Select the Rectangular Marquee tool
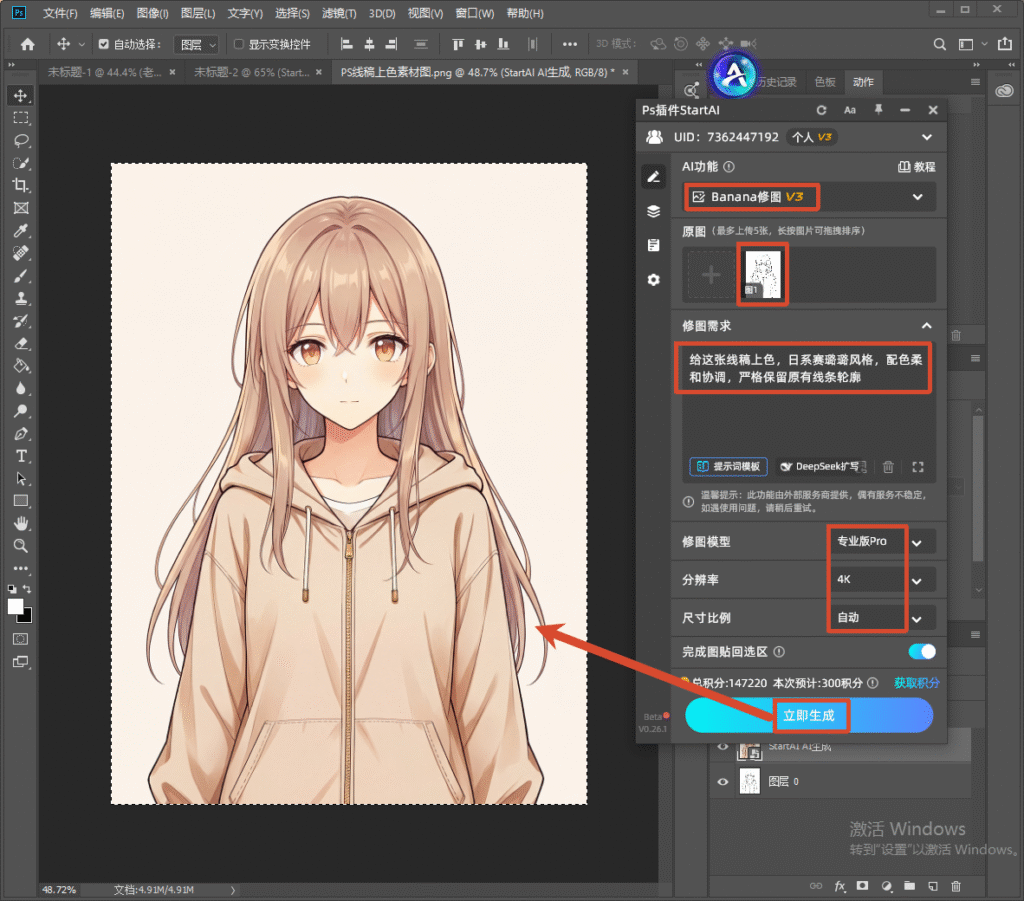 21,118
